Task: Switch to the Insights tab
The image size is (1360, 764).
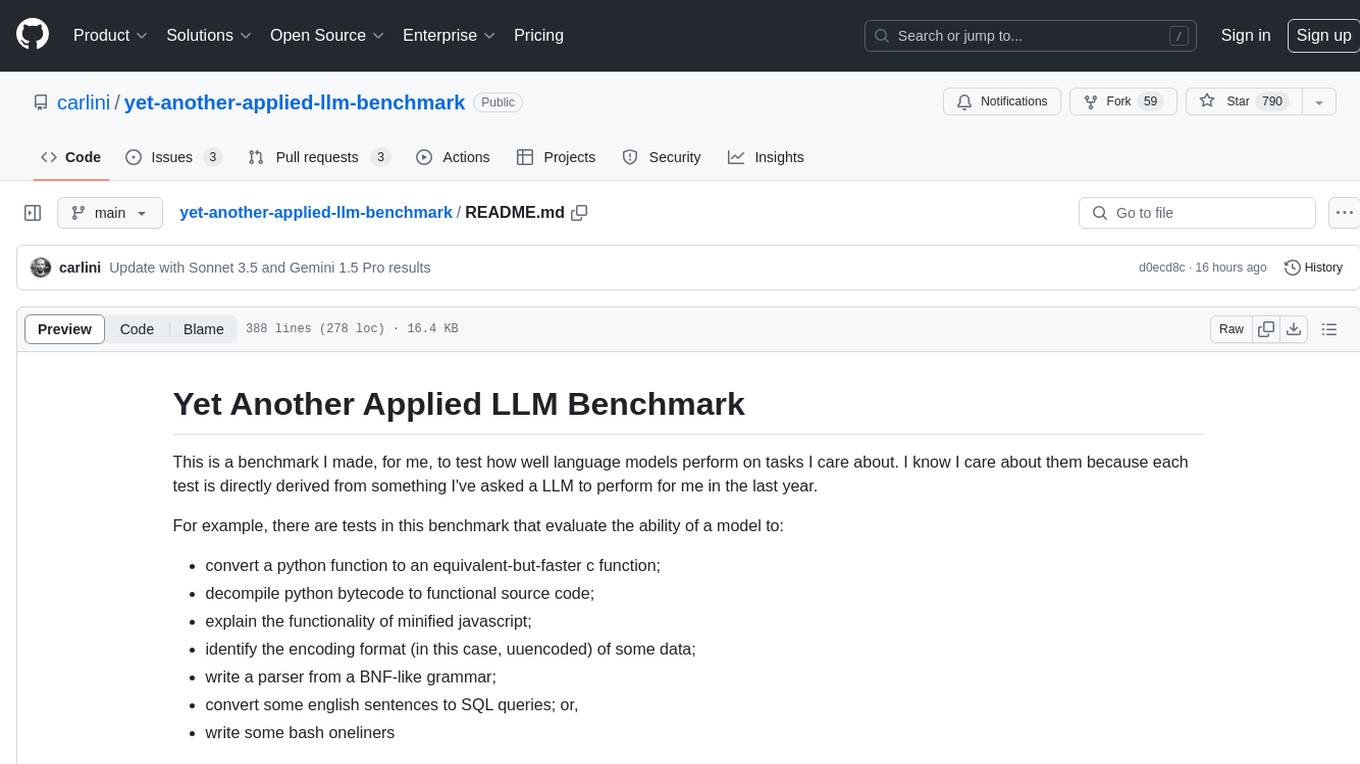Action: (766, 157)
